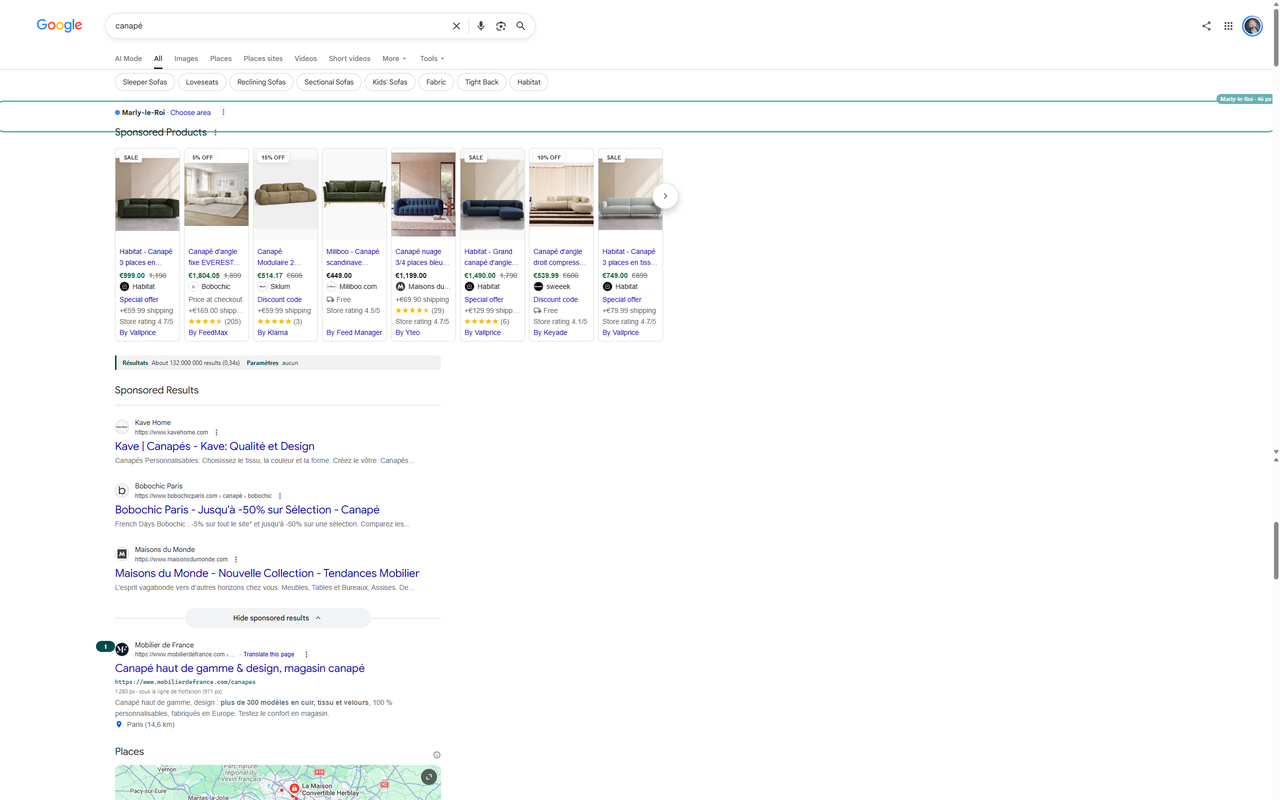Viewport: 1280px width, 800px height.
Task: Click By Keyade link
Action: 550,333
